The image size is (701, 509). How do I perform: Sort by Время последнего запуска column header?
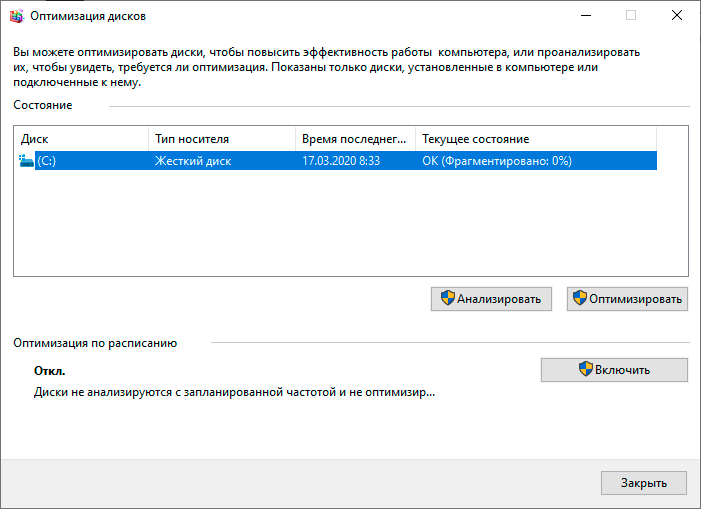[355, 139]
